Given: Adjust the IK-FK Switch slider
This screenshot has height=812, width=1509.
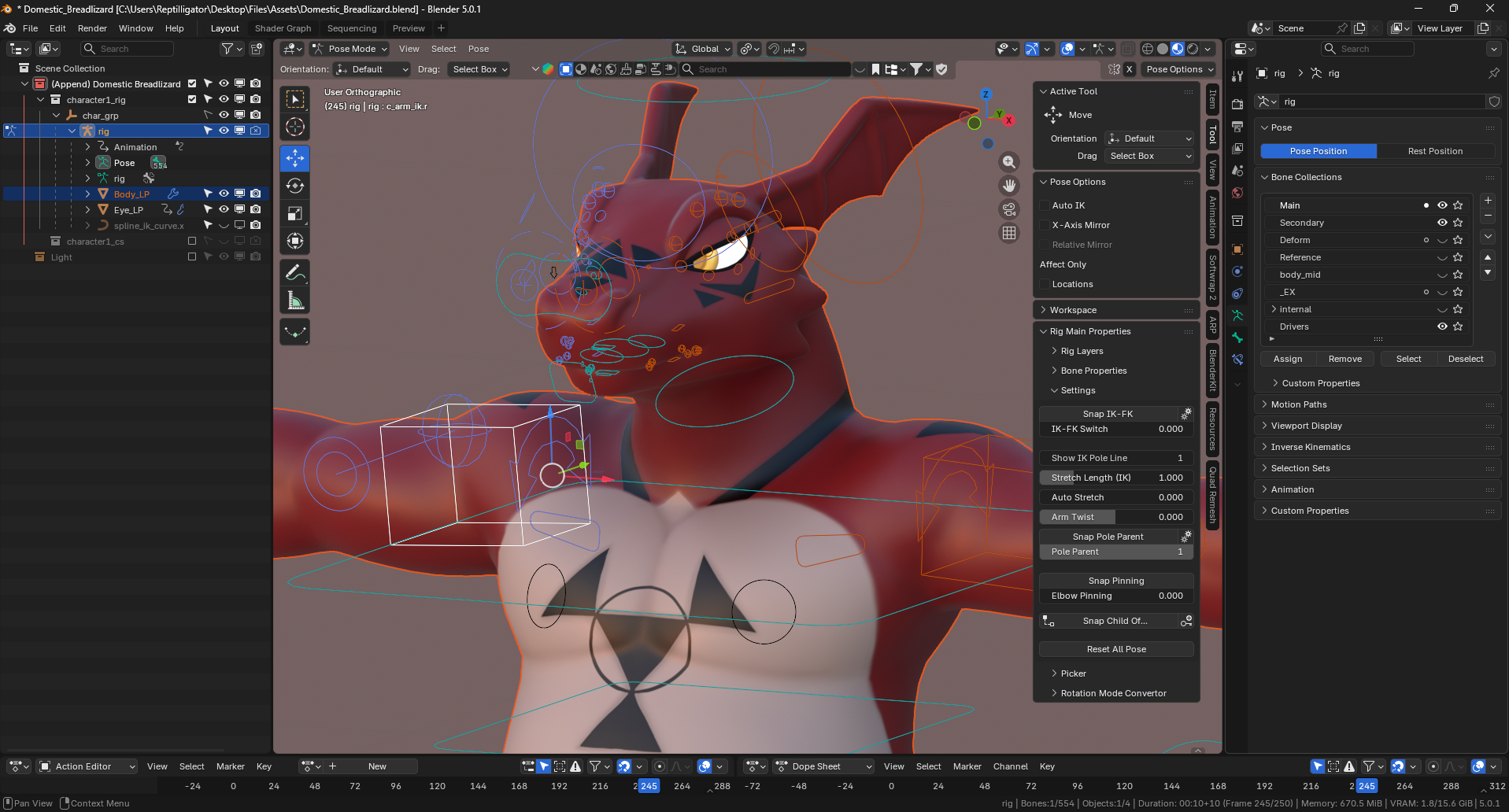Looking at the screenshot, I should click(1116, 429).
